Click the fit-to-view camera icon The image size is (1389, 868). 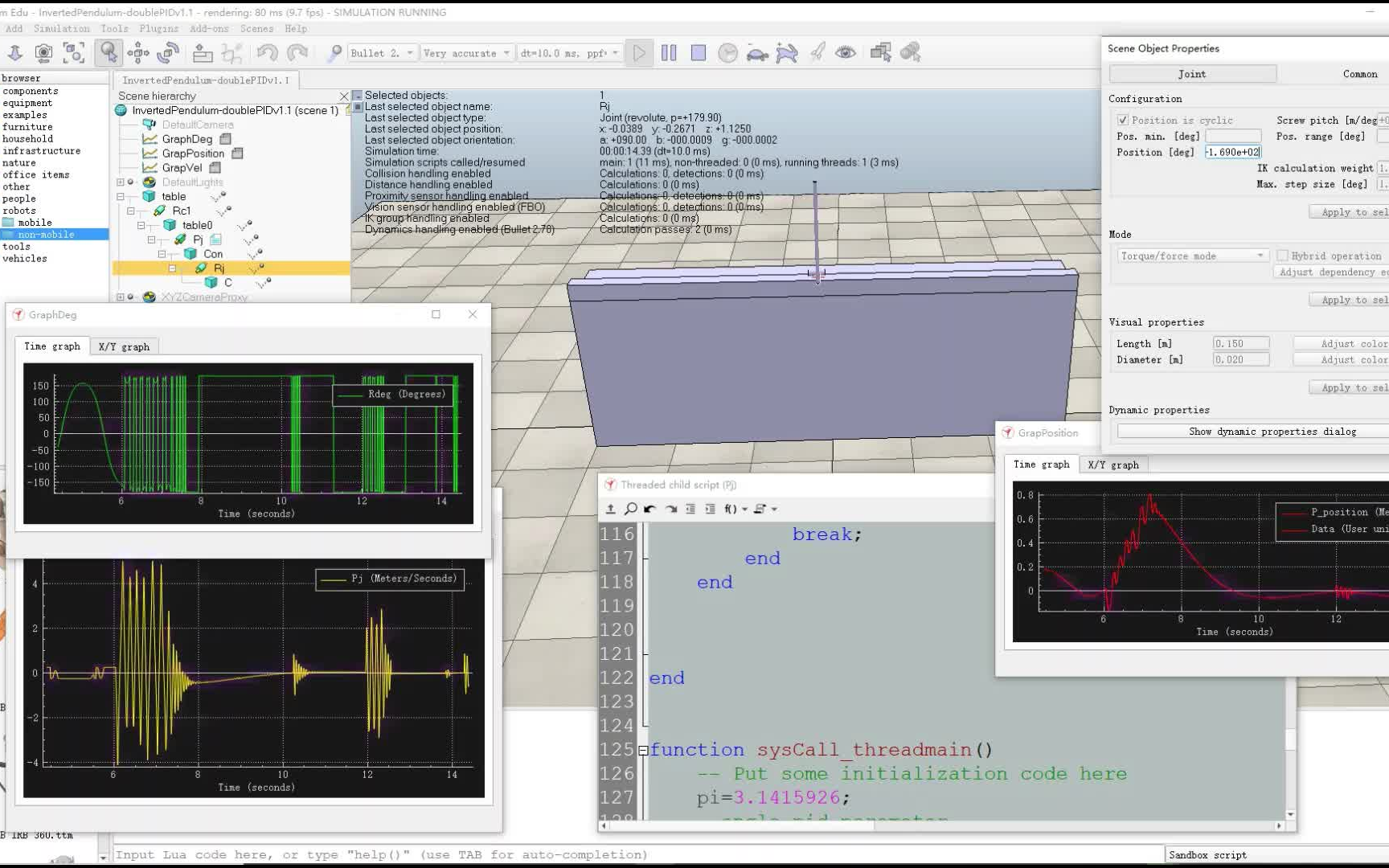click(74, 53)
